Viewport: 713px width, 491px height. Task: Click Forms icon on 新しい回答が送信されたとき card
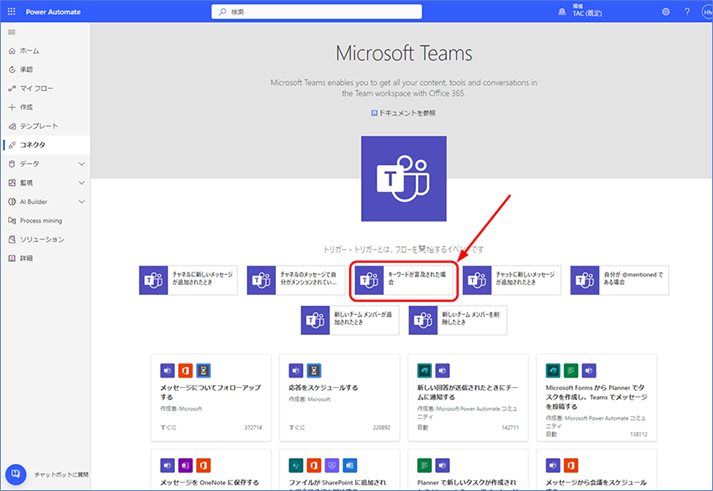424,371
